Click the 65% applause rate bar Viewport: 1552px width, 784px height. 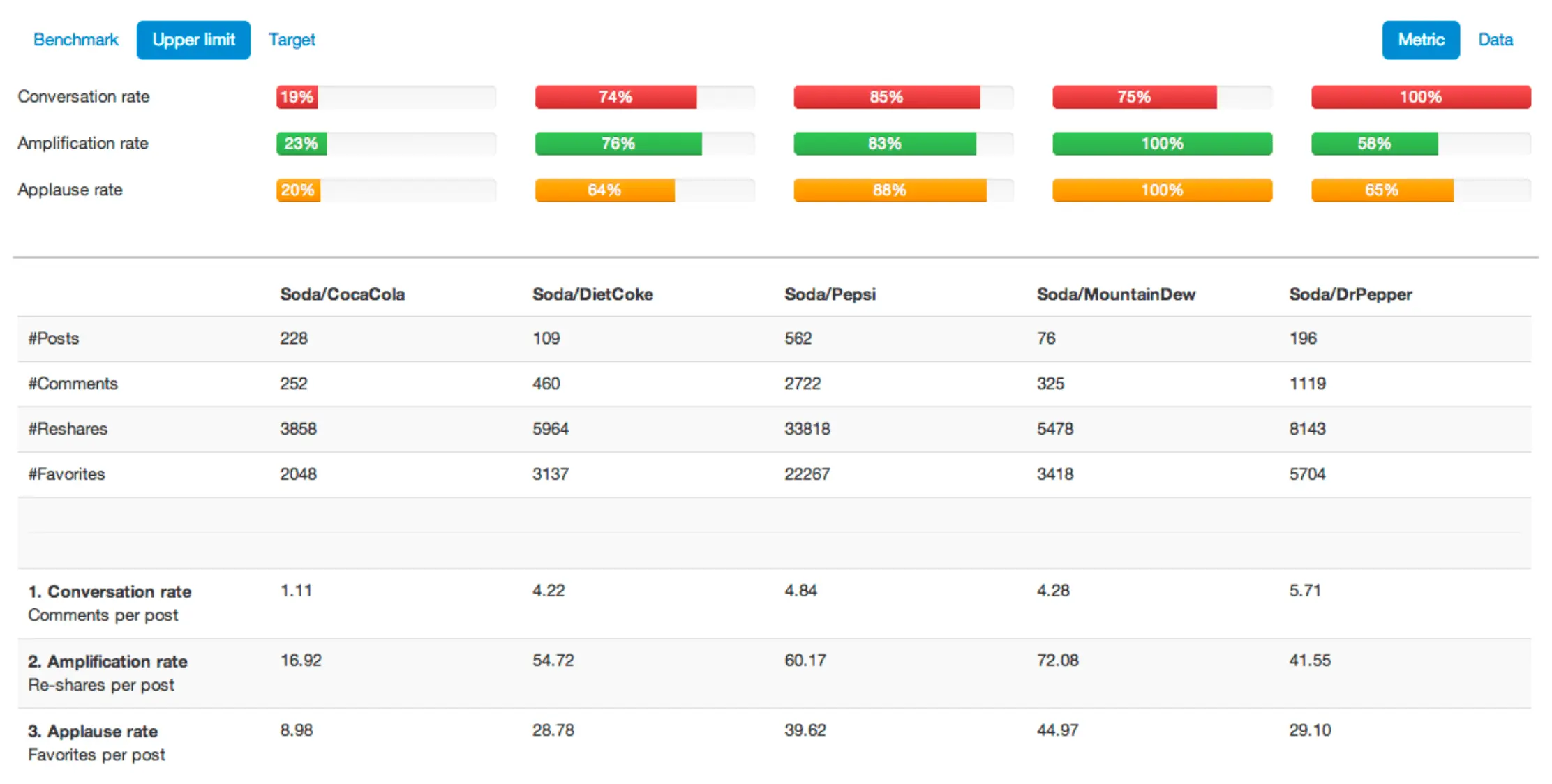click(1381, 190)
